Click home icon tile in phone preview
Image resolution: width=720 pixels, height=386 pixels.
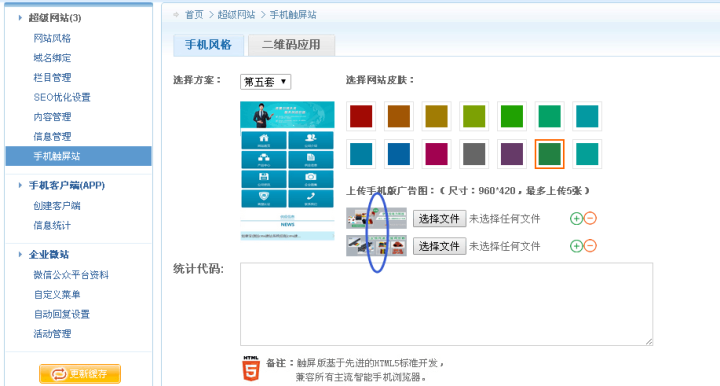click(x=264, y=140)
